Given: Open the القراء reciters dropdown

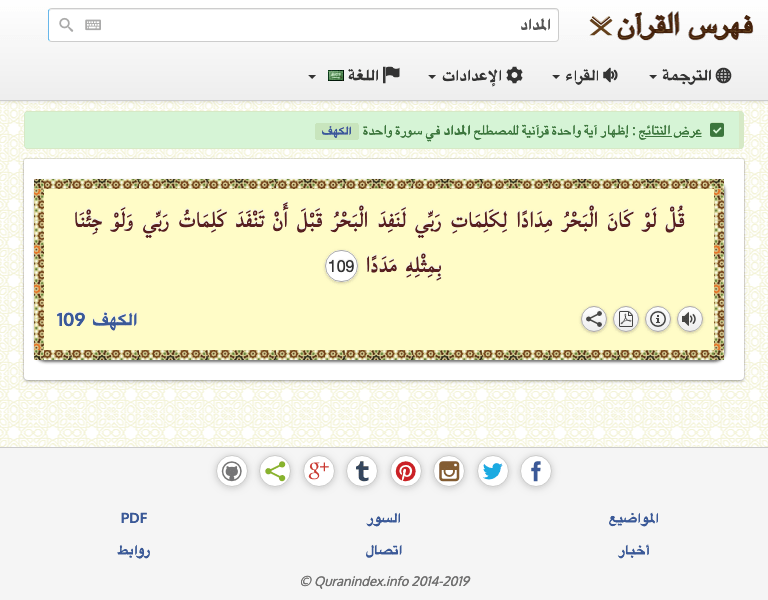Looking at the screenshot, I should 585,76.
